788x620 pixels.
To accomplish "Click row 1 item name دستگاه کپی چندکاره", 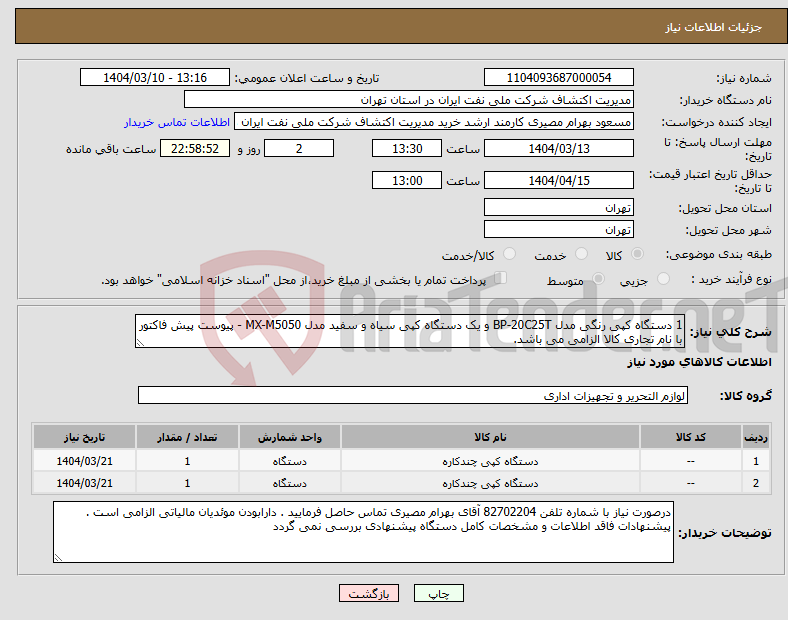I will coord(490,461).
